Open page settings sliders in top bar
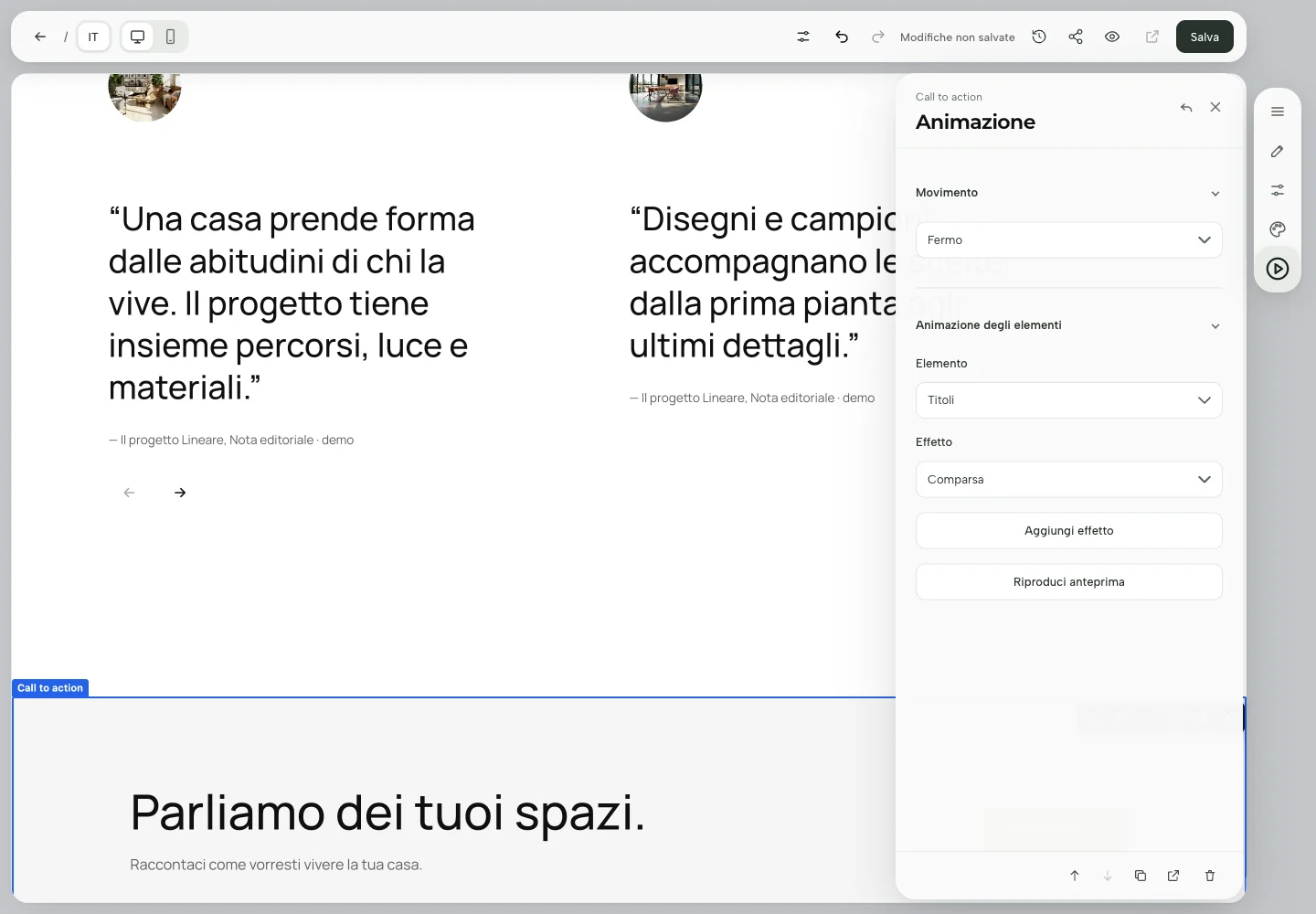 click(803, 37)
